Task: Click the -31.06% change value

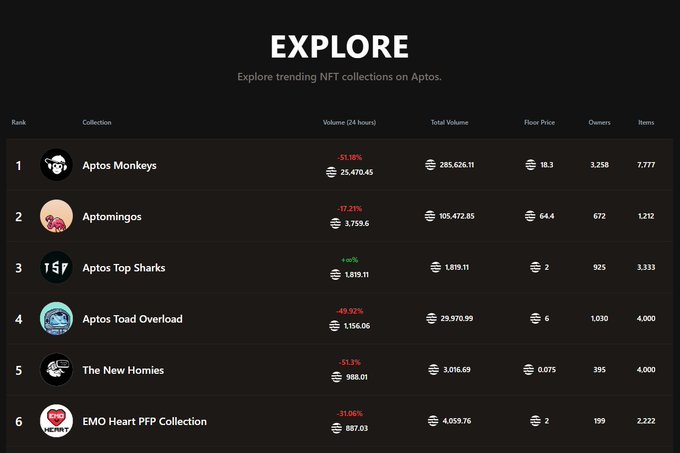Action: point(350,414)
